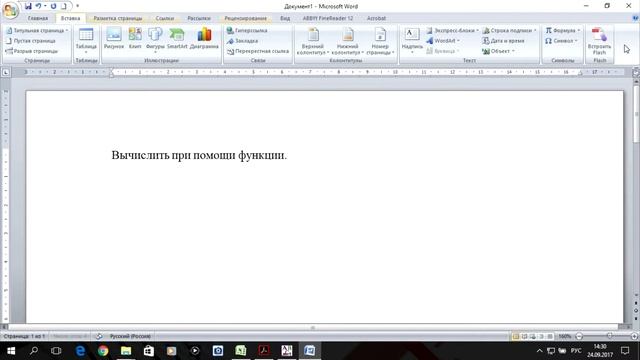The width and height of the screenshot is (640, 360).
Task: Insert a Диаграмма chart
Action: pos(204,38)
